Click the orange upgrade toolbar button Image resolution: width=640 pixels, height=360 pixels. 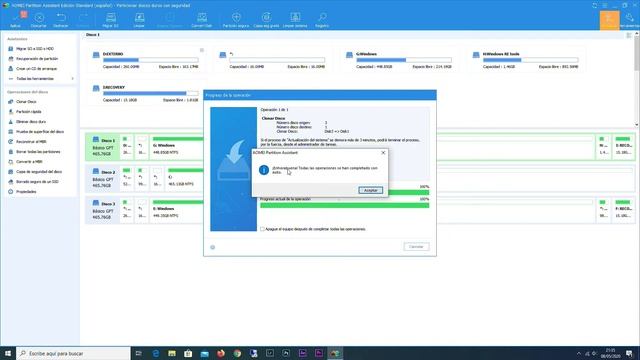609,20
